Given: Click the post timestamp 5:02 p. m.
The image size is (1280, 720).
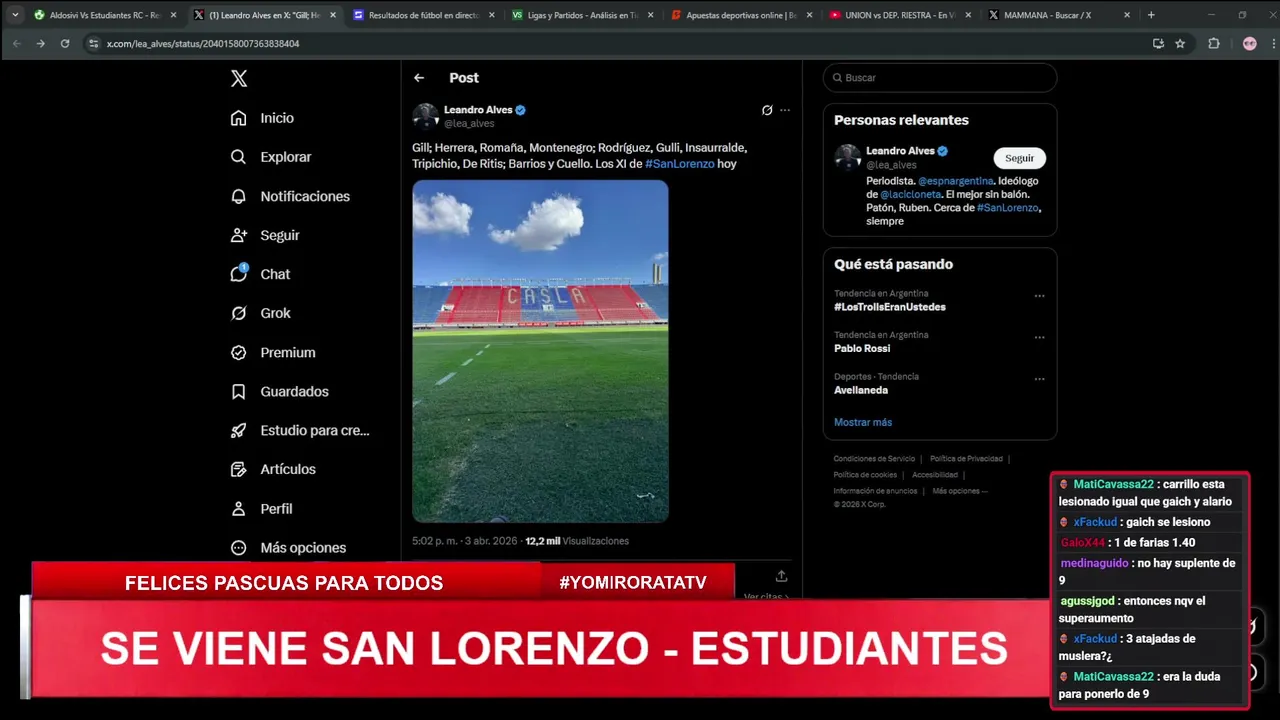Looking at the screenshot, I should [464, 541].
